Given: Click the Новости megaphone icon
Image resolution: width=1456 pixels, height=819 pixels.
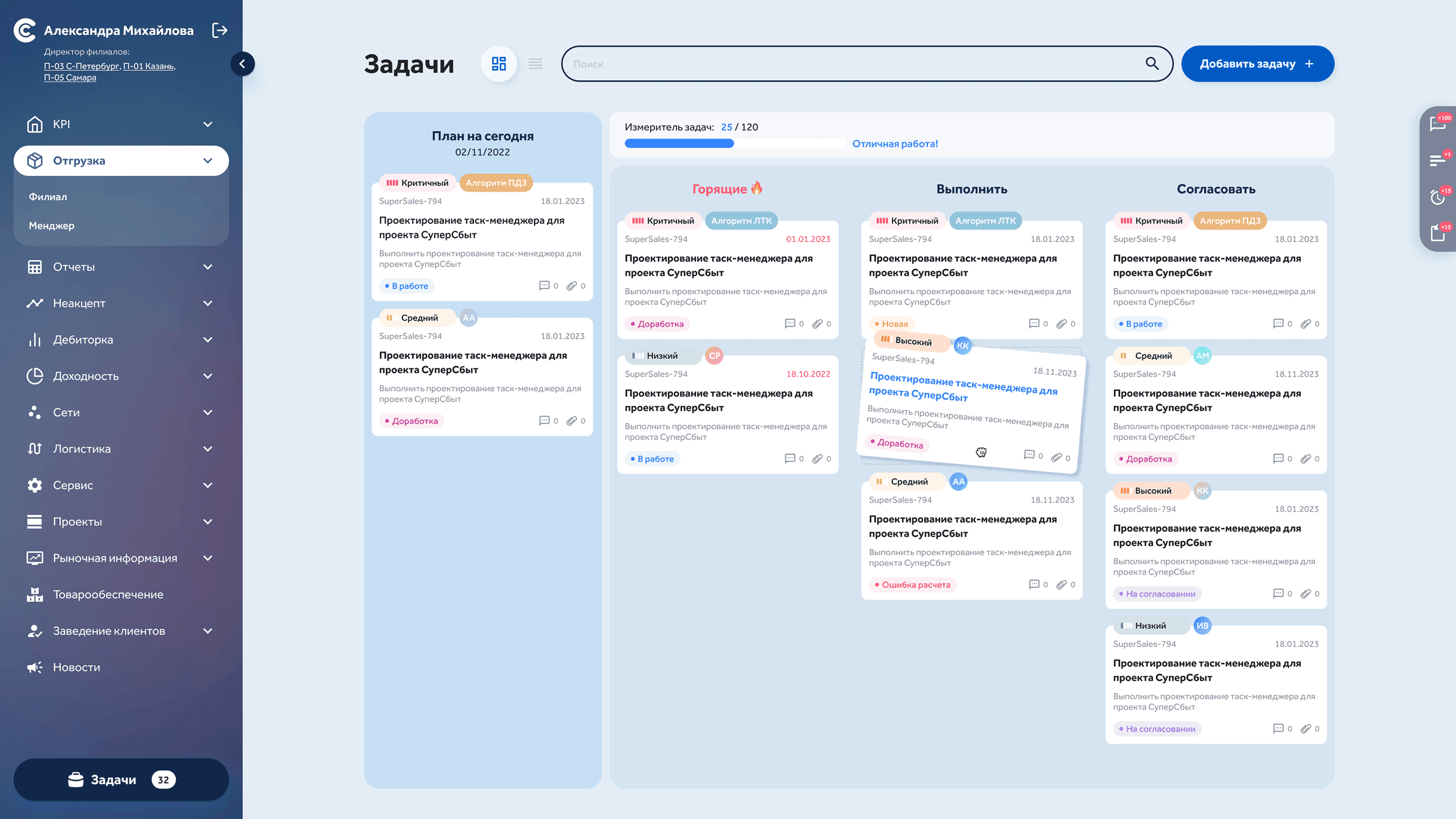Looking at the screenshot, I should pos(34,667).
